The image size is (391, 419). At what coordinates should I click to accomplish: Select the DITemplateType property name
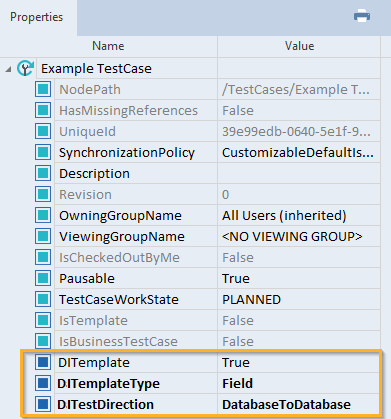click(108, 383)
